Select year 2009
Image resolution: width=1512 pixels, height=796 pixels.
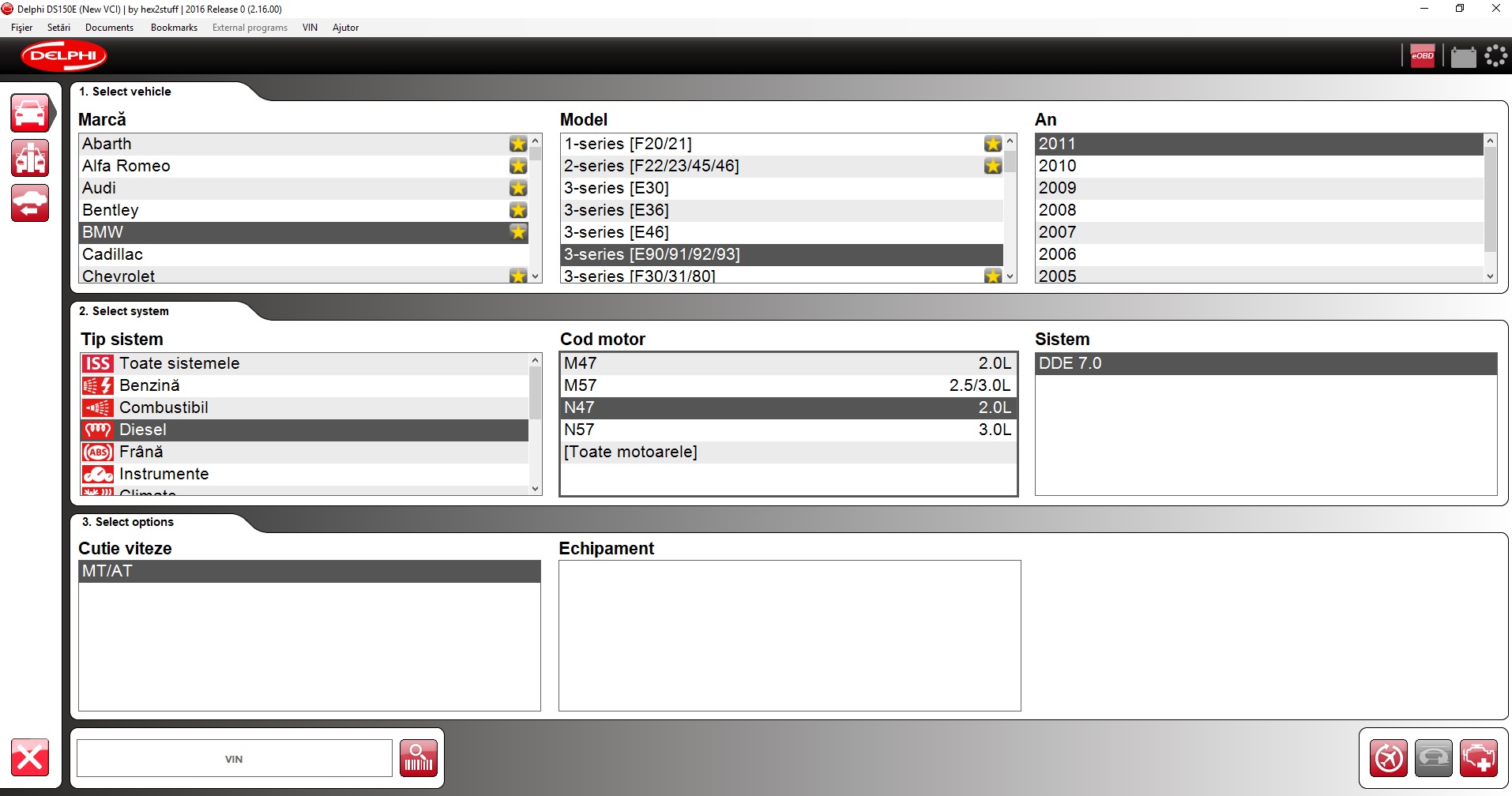[x=1259, y=188]
